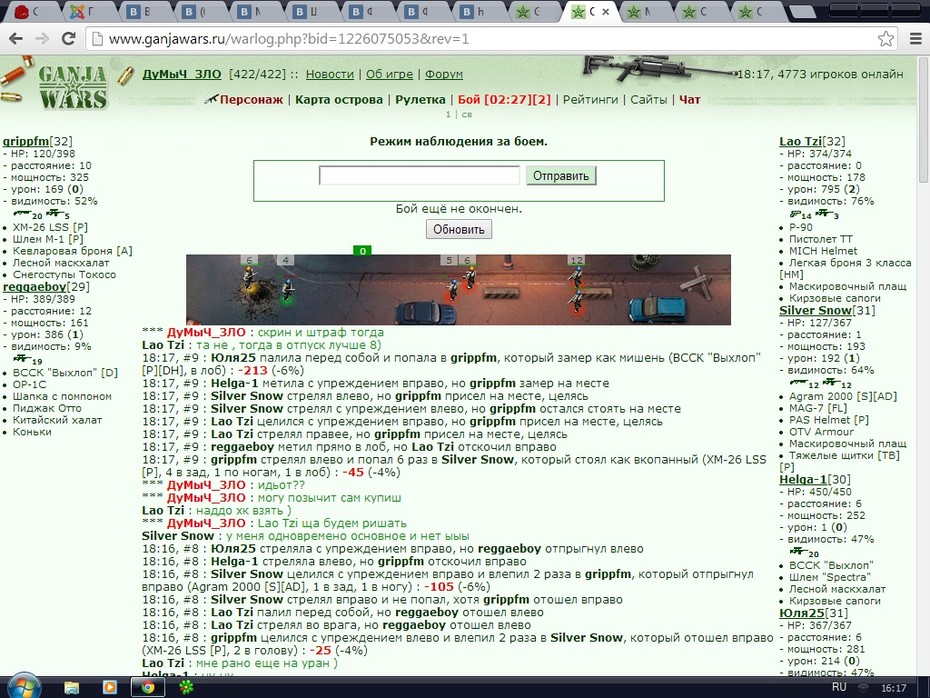This screenshot has width=930, height=698.
Task: Reload the page with refresh icon
Action: (69, 39)
